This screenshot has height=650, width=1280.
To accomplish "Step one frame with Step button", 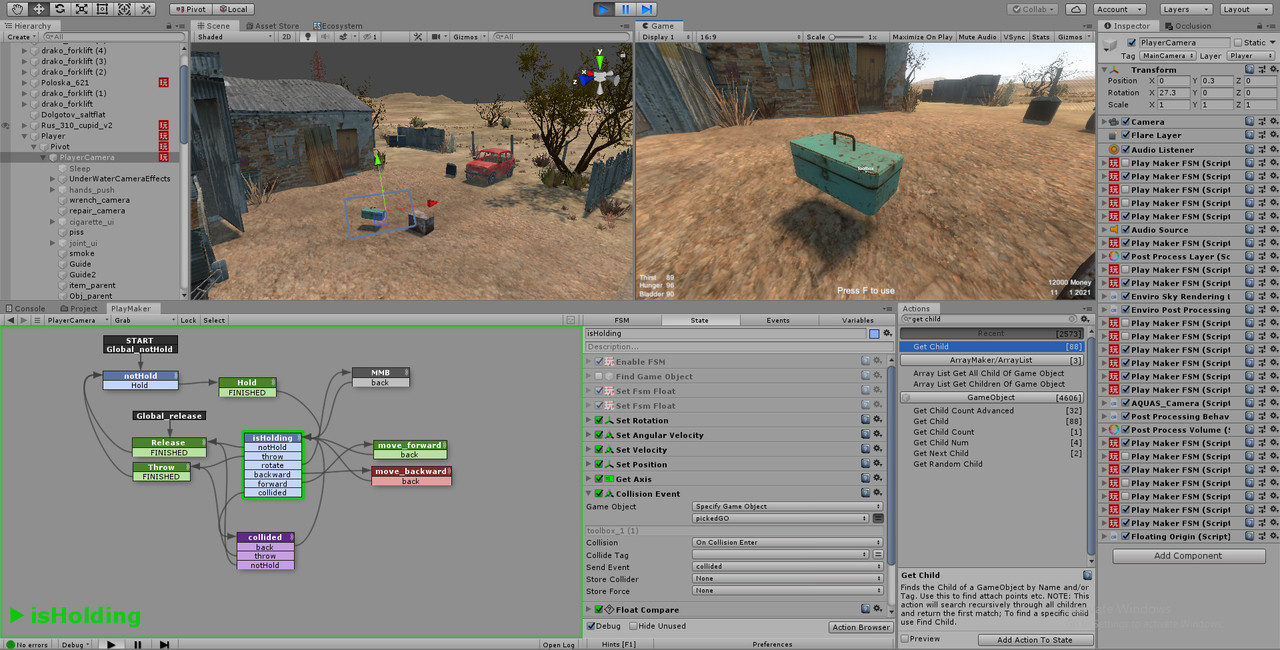I will coord(646,9).
